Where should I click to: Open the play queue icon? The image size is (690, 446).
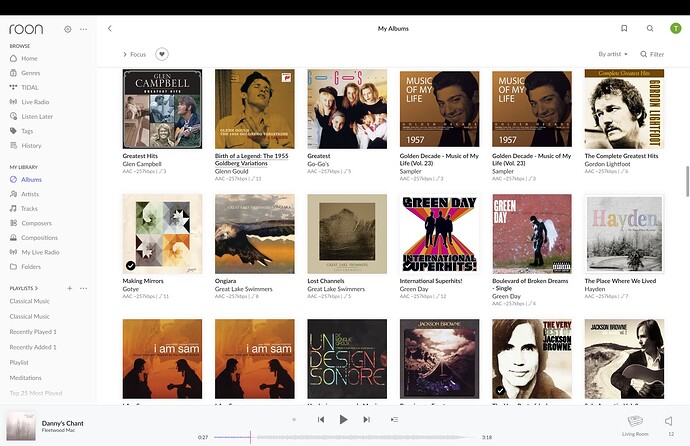click(394, 420)
